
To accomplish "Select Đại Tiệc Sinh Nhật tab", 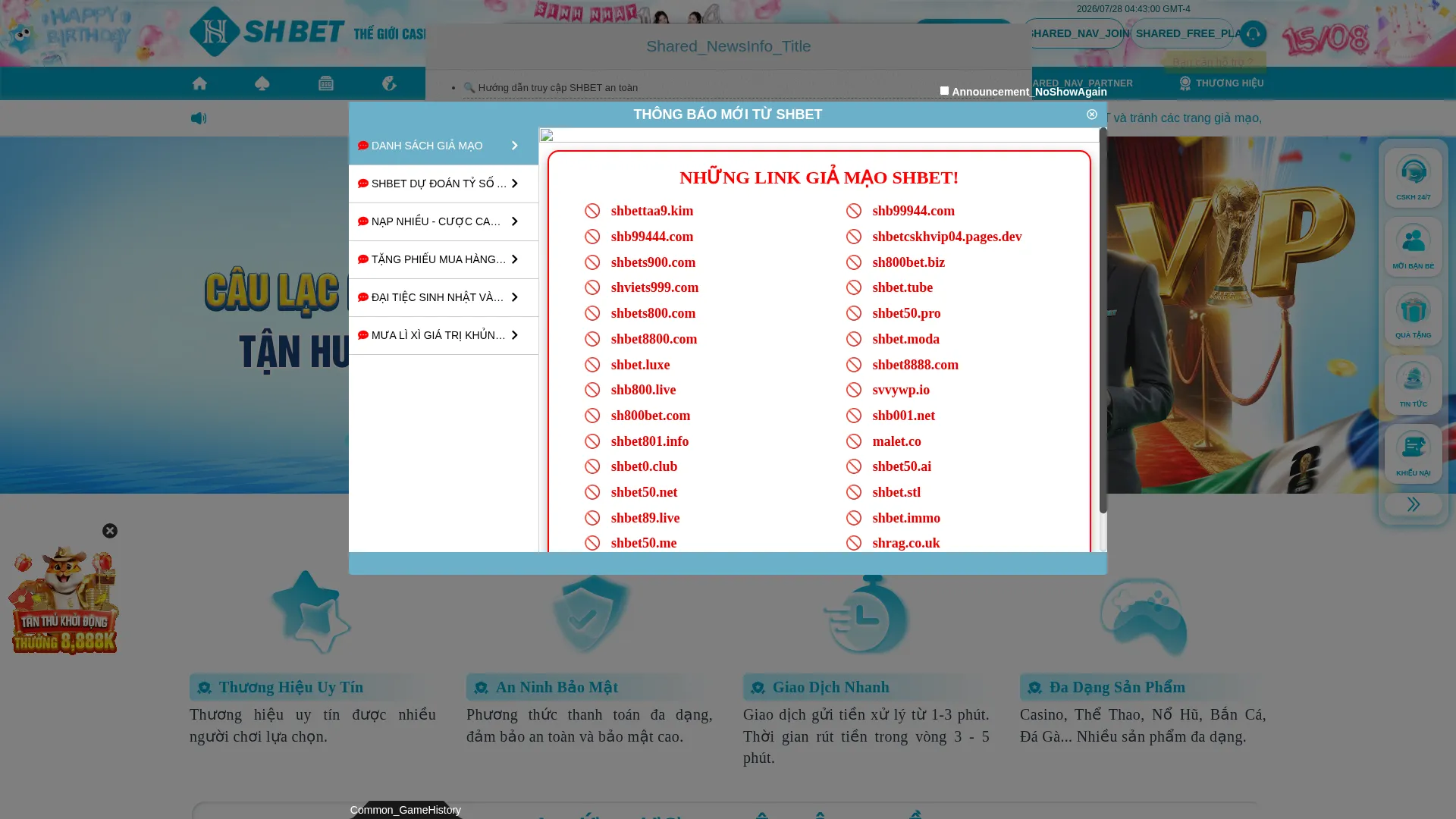I will pyautogui.click(x=444, y=297).
